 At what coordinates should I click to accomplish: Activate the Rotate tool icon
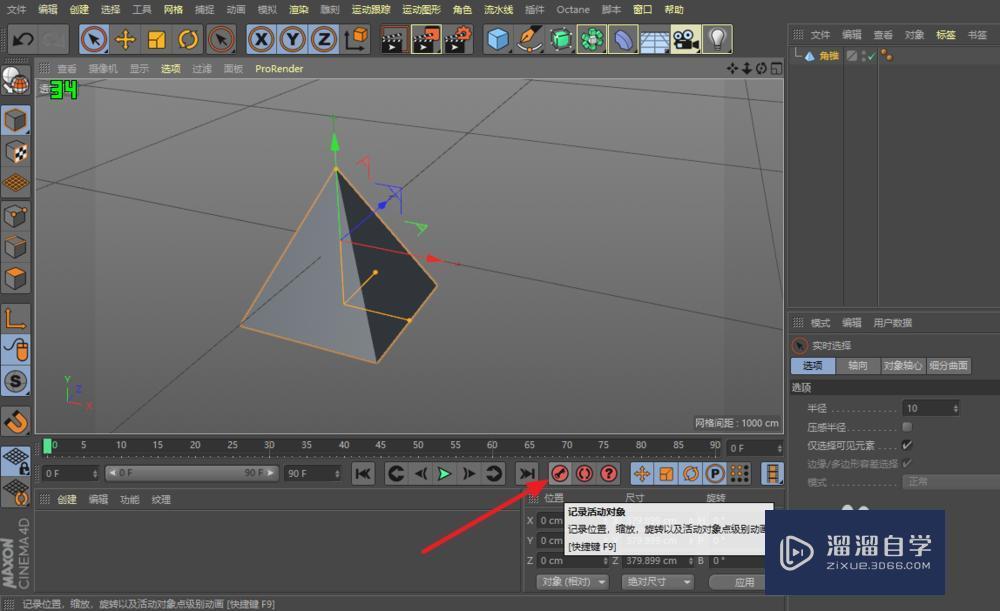[188, 40]
